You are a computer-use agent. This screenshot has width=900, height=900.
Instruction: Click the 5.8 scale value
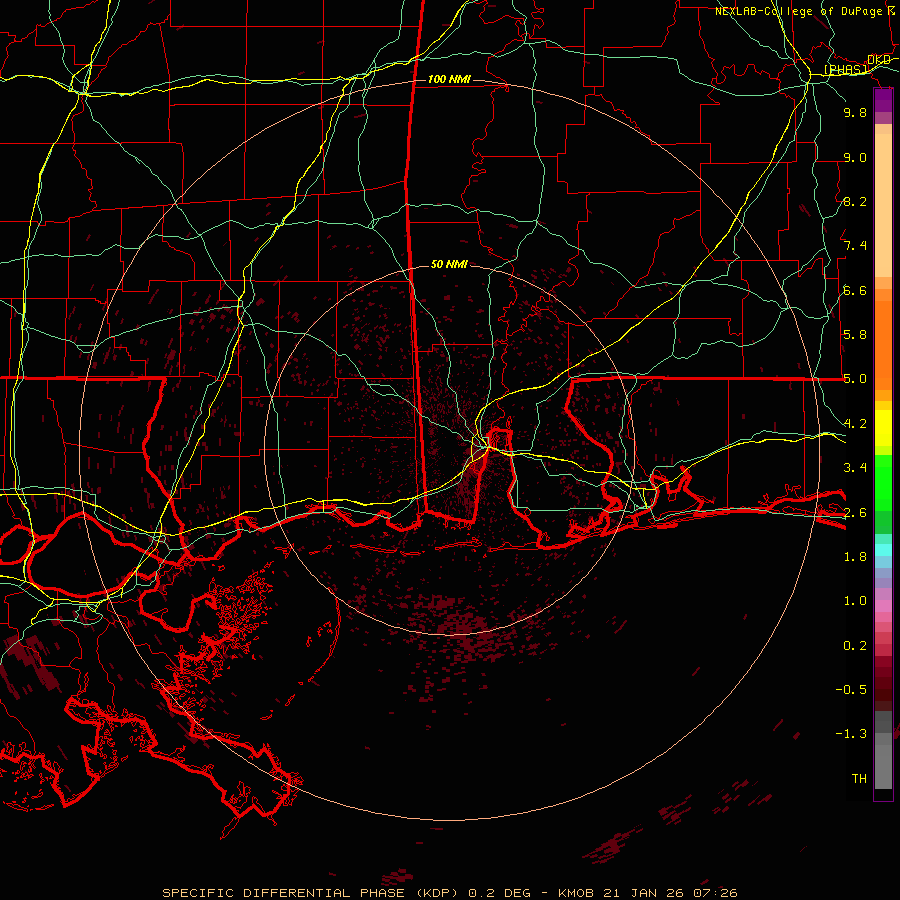(855, 335)
